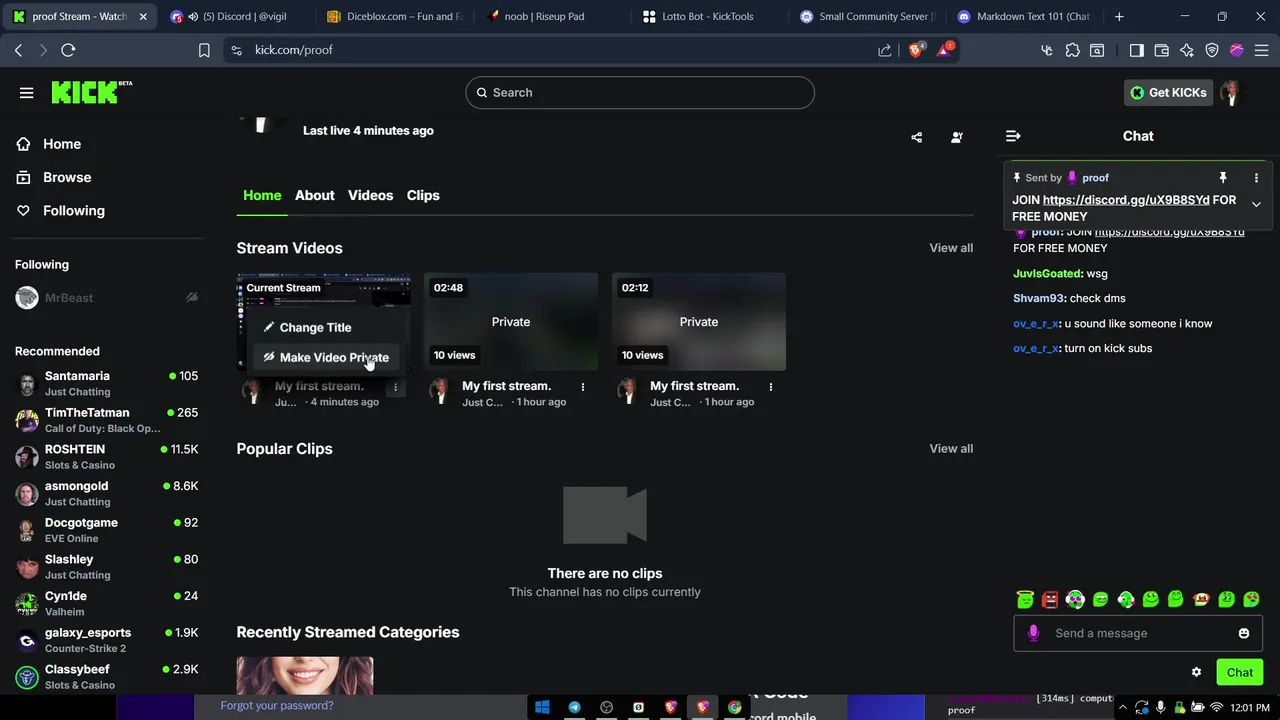Open pinned message three-dot options
Viewport: 1280px width, 720px height.
pos(1256,178)
